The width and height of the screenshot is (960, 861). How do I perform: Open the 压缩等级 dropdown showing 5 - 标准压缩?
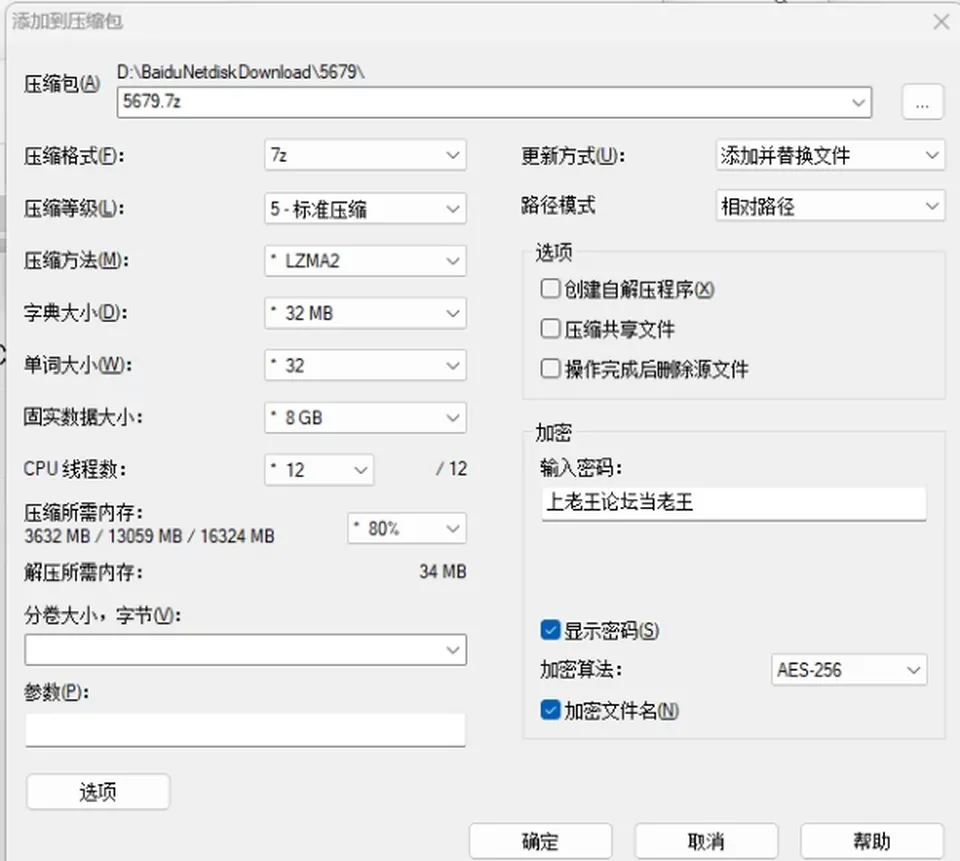pos(366,208)
